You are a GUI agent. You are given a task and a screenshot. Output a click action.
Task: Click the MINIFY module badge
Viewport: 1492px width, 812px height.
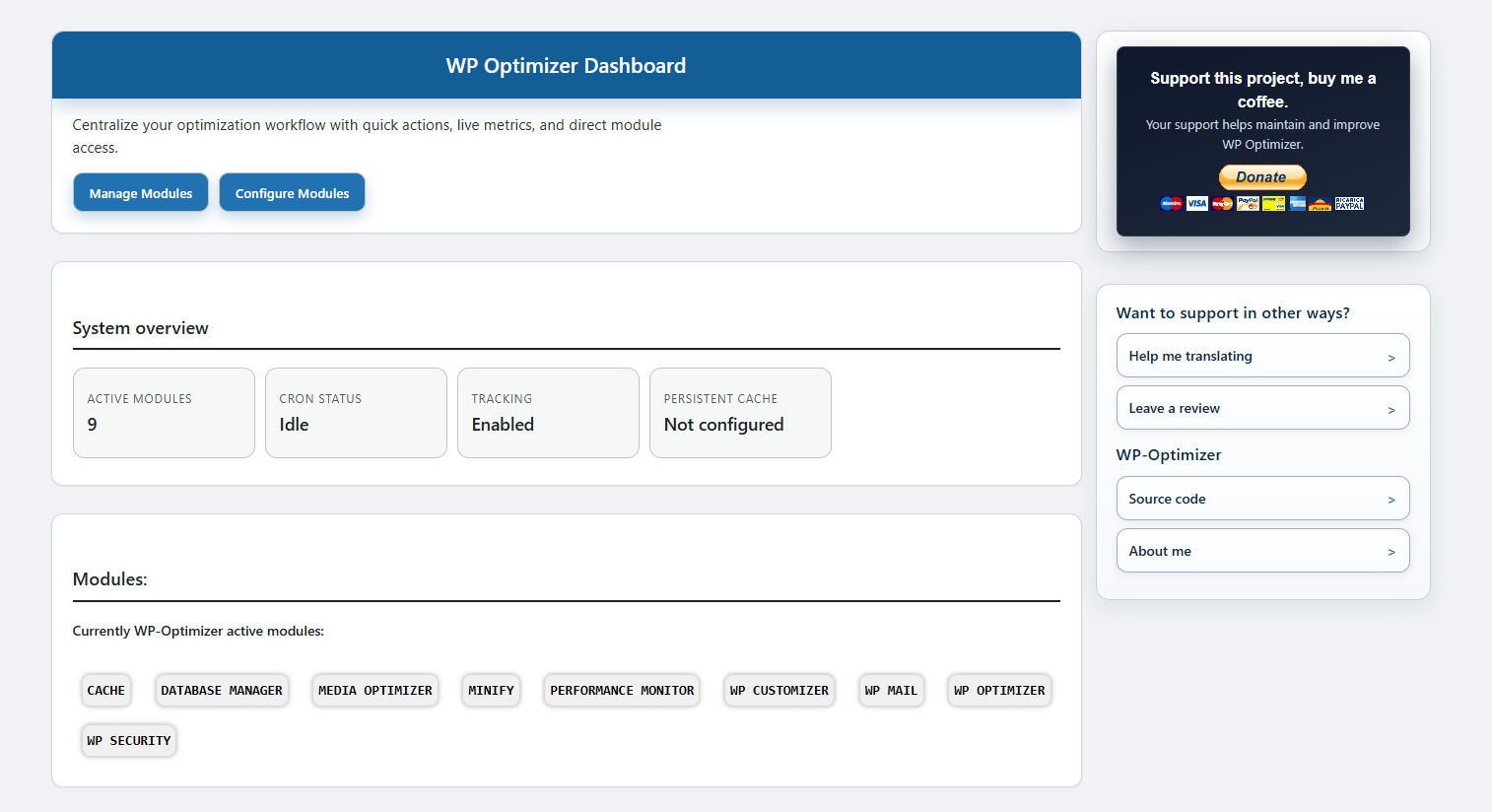[x=491, y=690]
